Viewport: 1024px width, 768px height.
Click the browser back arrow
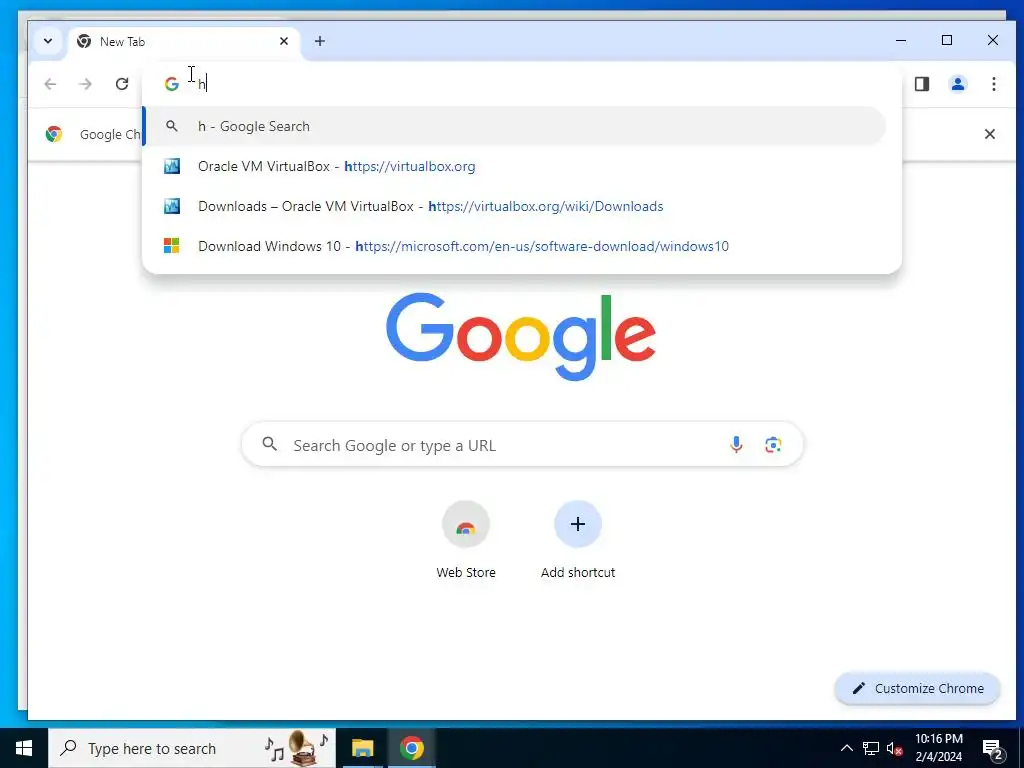tap(50, 84)
